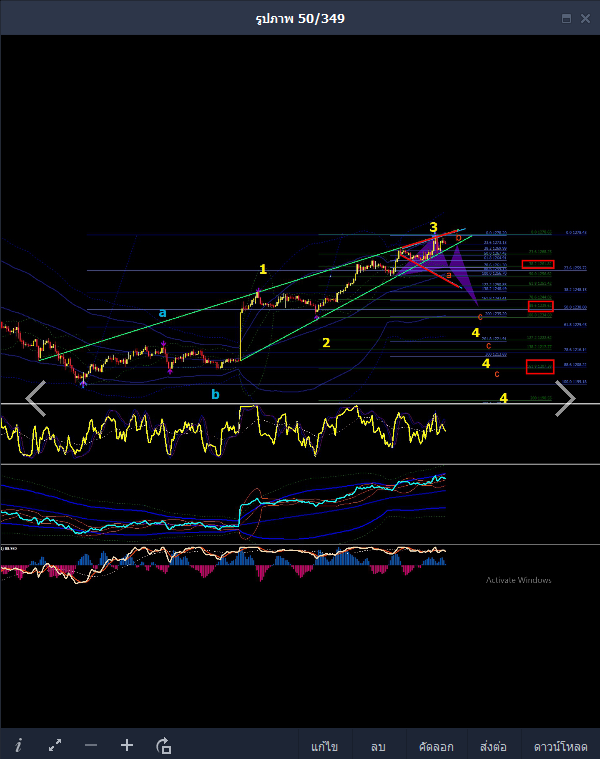Rotate the image with rotate icon
Image resolution: width=600 pixels, height=759 pixels.
point(164,745)
